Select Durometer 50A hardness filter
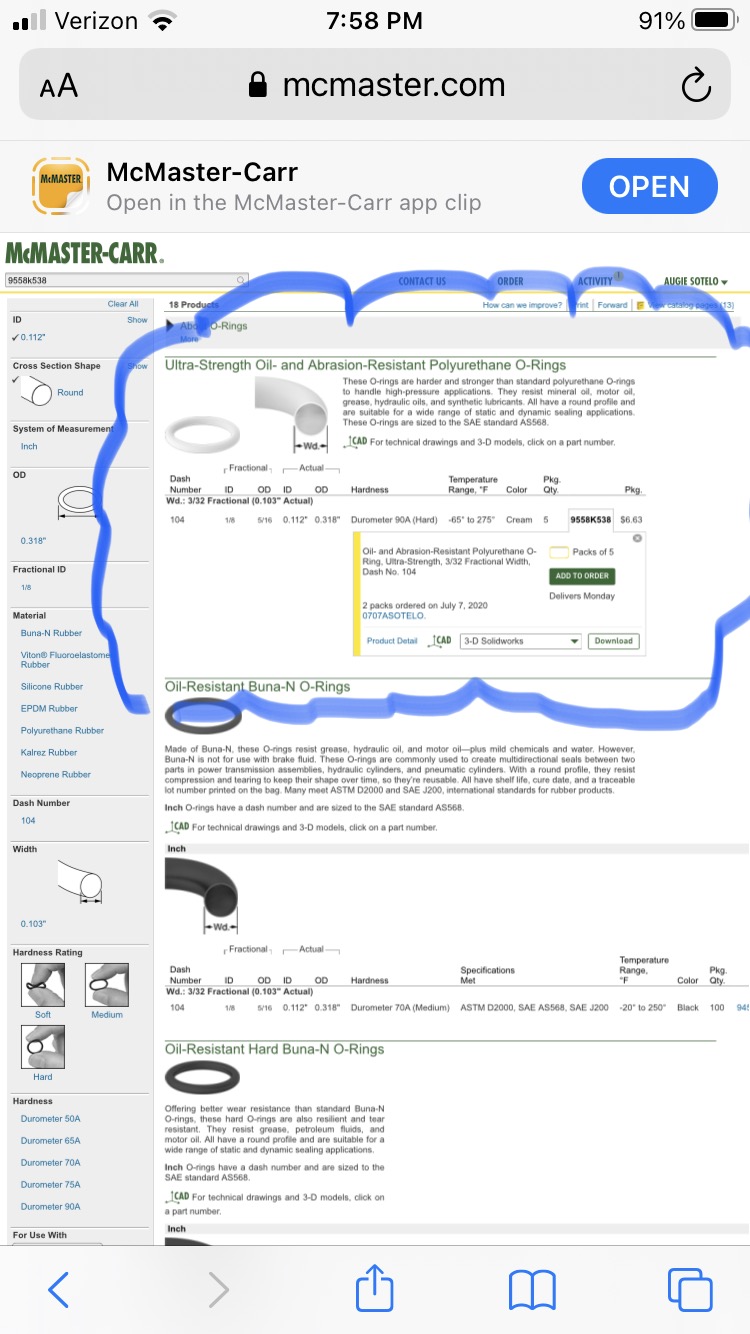The width and height of the screenshot is (750, 1334). pos(50,1119)
